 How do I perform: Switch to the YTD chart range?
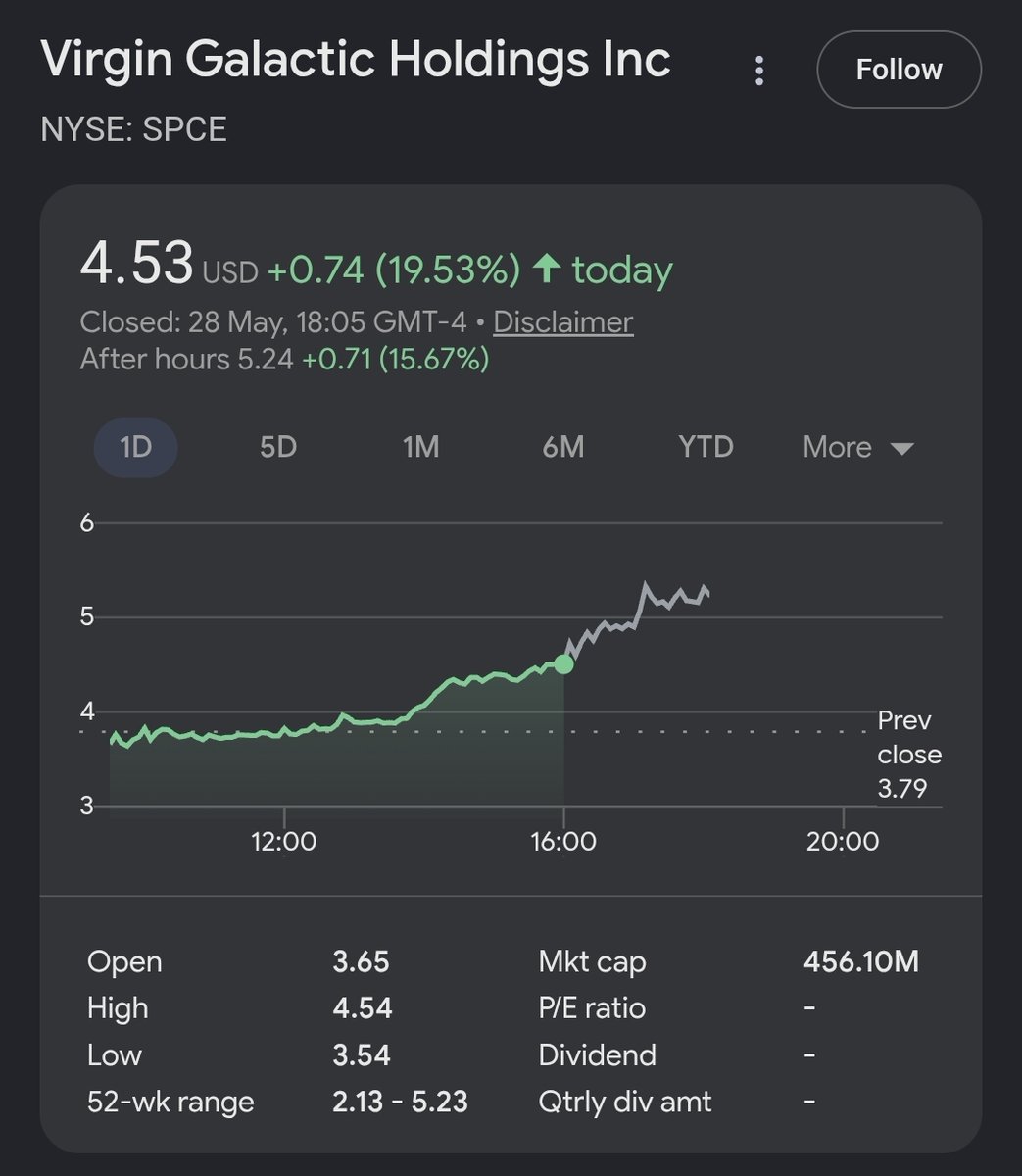tap(706, 447)
